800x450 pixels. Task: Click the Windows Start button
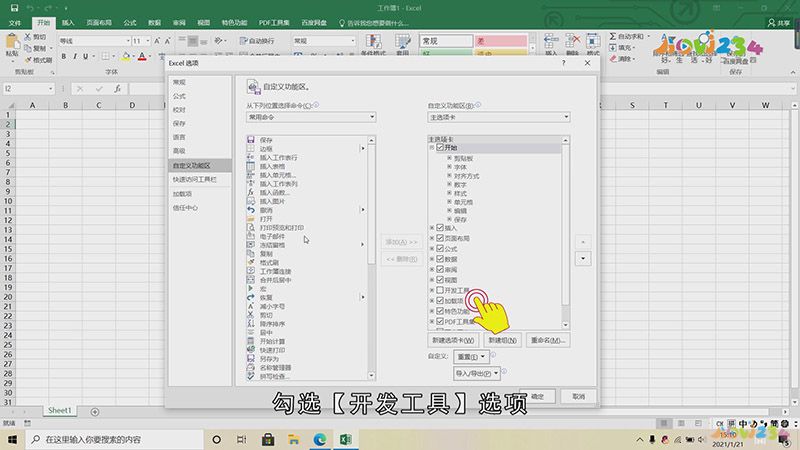tap(12, 439)
